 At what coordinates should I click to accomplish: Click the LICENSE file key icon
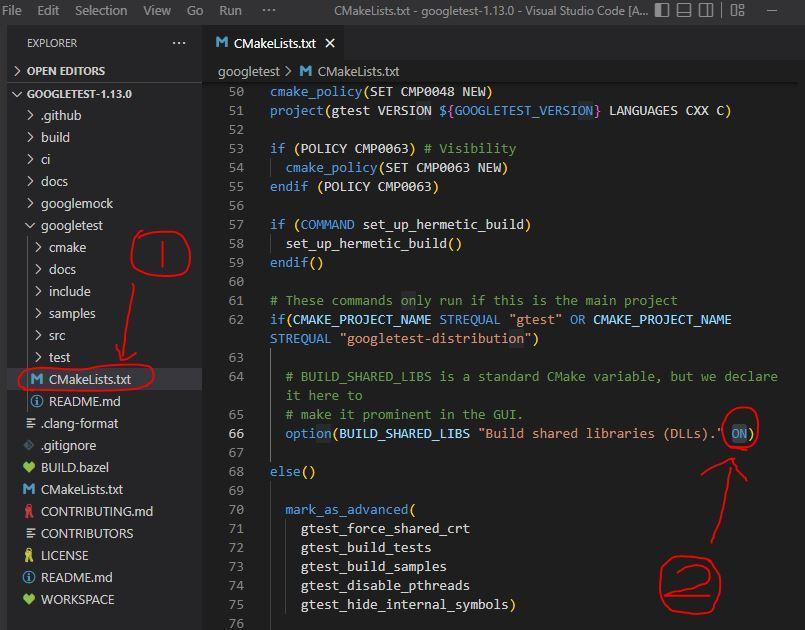point(29,556)
